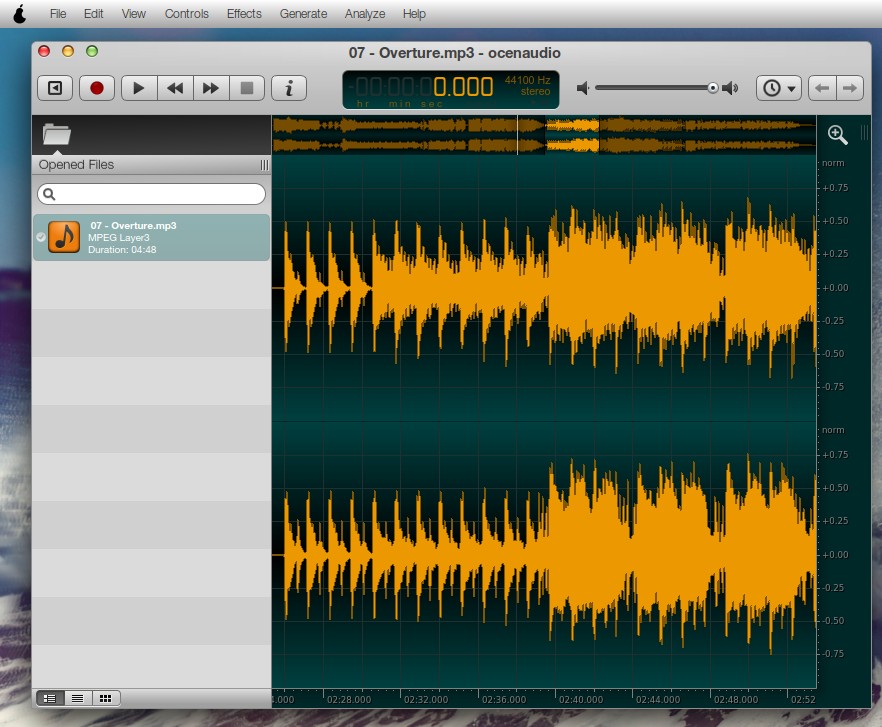Click the checkmark beside 07 - Overture.mp3
This screenshot has height=727, width=882.
(x=40, y=237)
